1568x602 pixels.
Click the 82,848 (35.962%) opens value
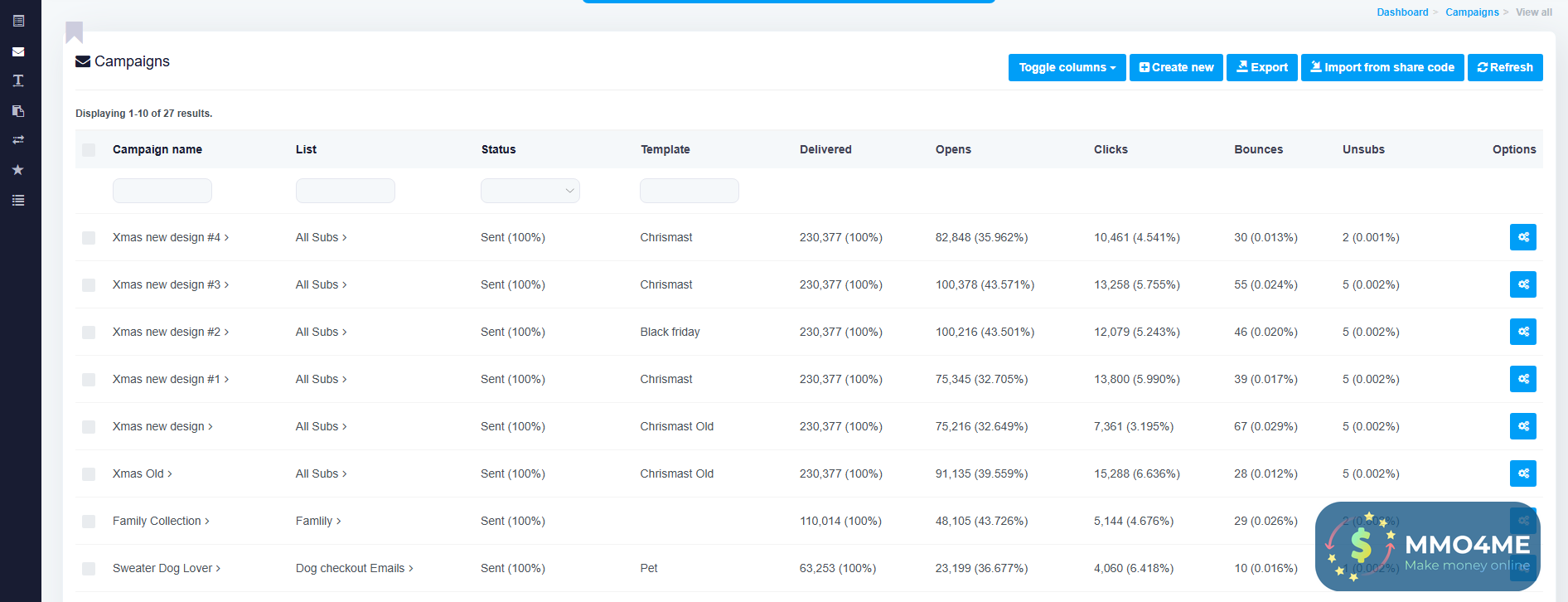coord(981,237)
